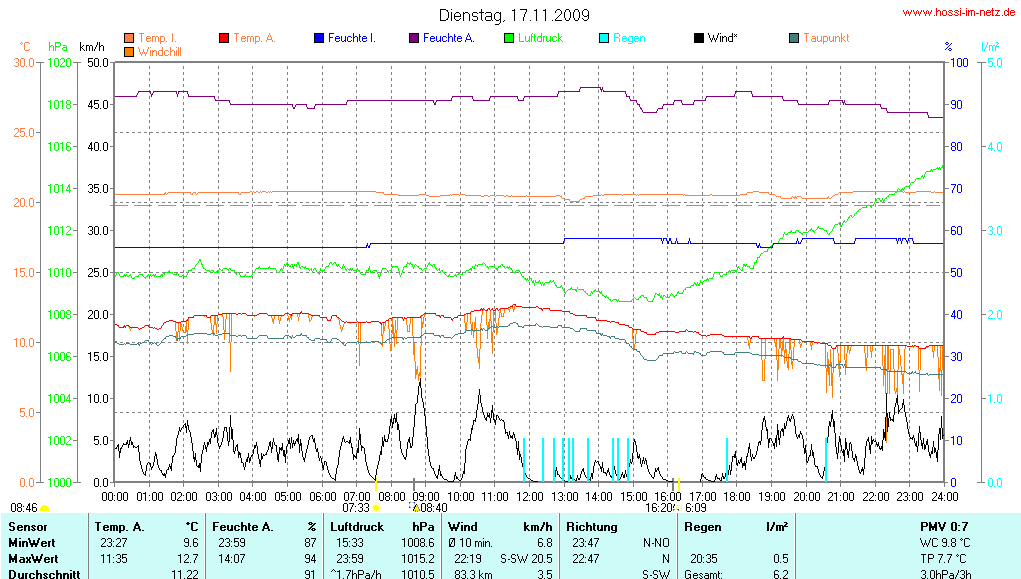
Task: Click the 16:20 sunset time marker
Action: 658,508
